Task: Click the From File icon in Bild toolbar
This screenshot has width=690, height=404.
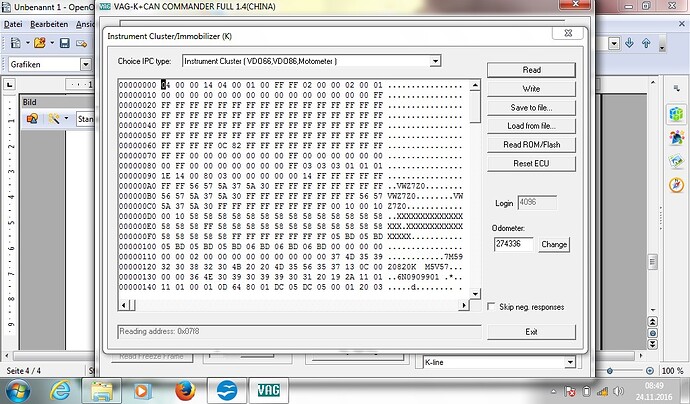Action: coord(32,118)
